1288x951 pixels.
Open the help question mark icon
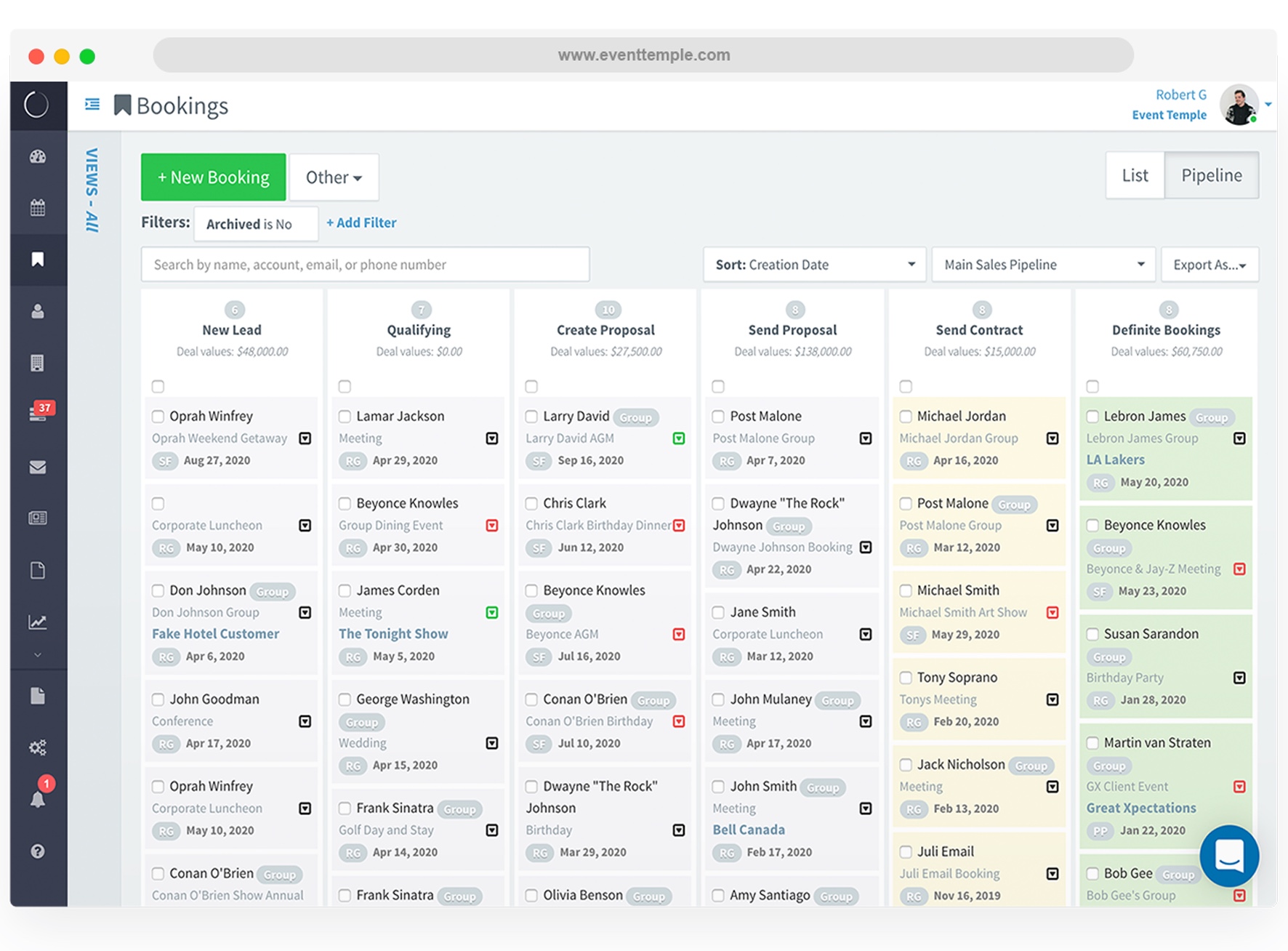pyautogui.click(x=38, y=851)
